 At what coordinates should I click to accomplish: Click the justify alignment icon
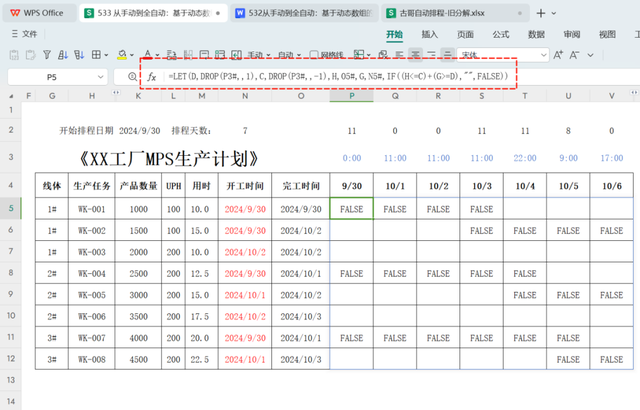(447, 55)
